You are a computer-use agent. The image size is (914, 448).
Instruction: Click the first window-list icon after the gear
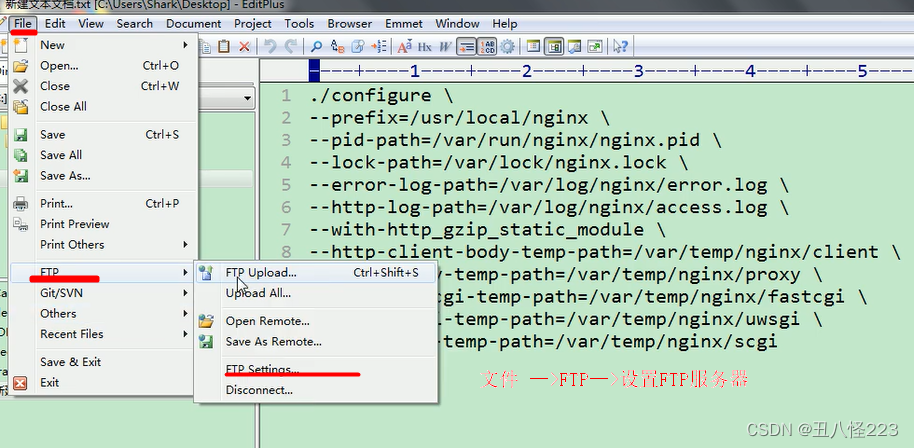533,47
